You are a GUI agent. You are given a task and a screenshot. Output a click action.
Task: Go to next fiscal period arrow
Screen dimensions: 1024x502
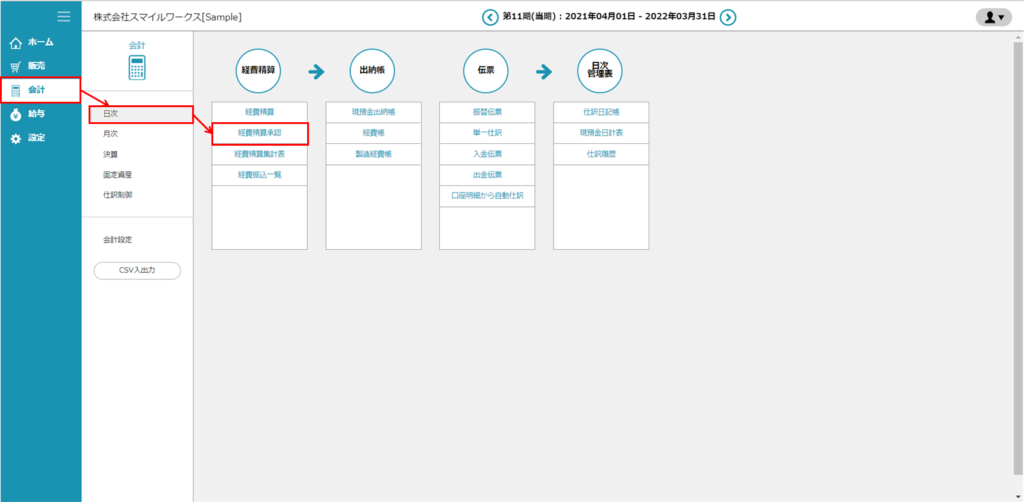click(x=728, y=17)
